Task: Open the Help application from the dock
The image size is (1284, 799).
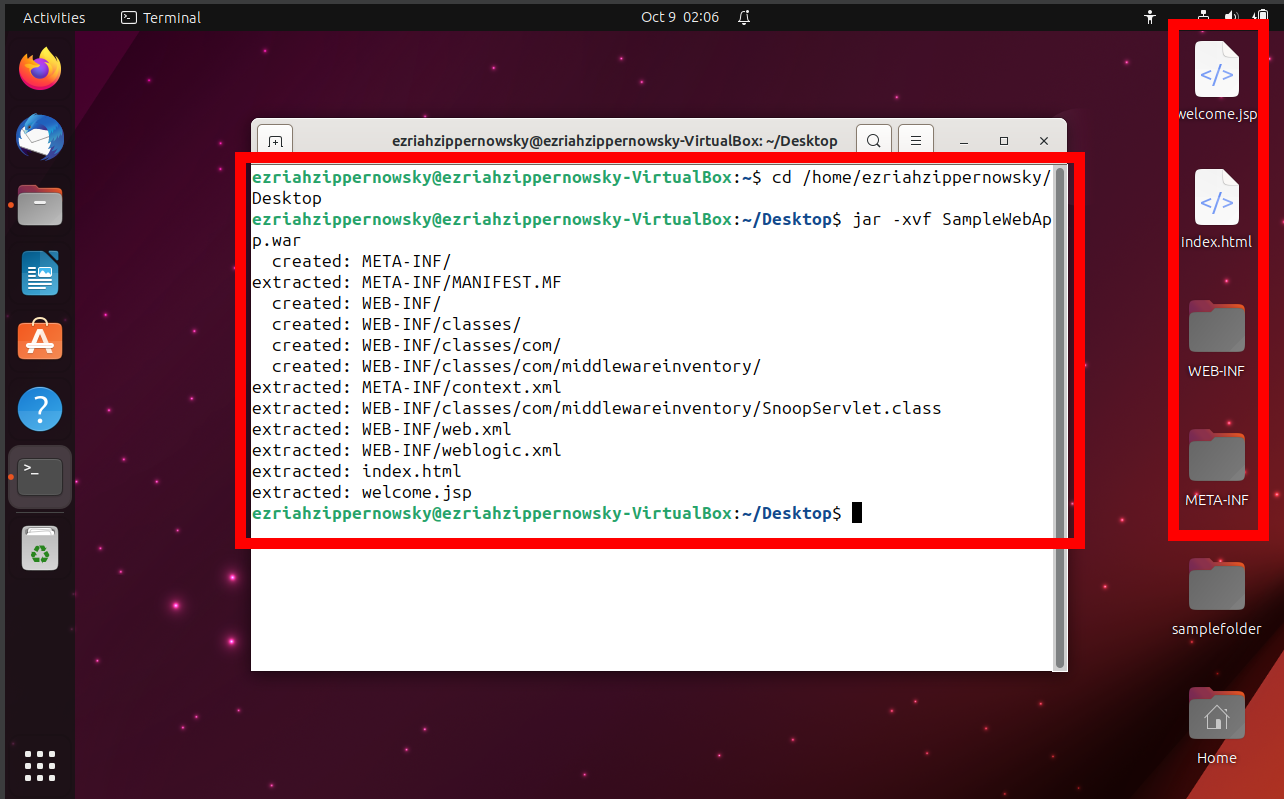Action: (39, 408)
